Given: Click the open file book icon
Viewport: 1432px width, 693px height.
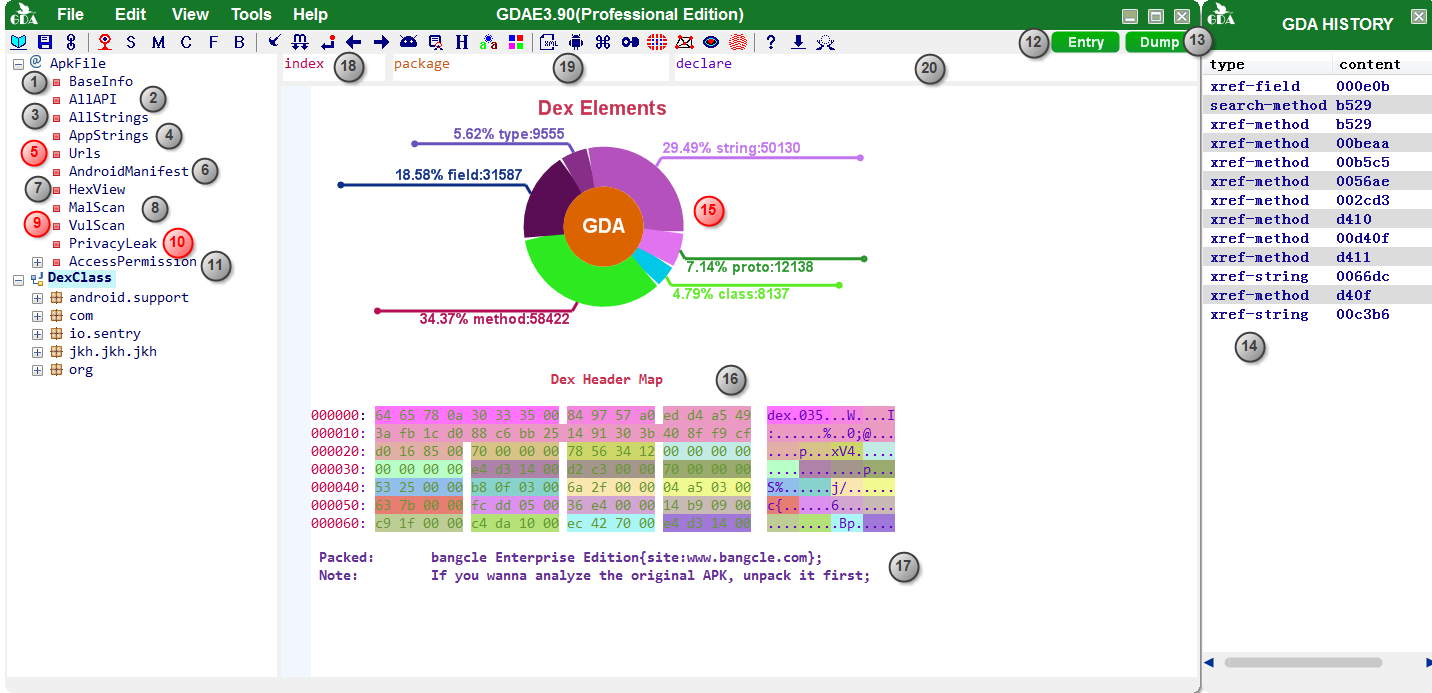Looking at the screenshot, I should [18, 42].
